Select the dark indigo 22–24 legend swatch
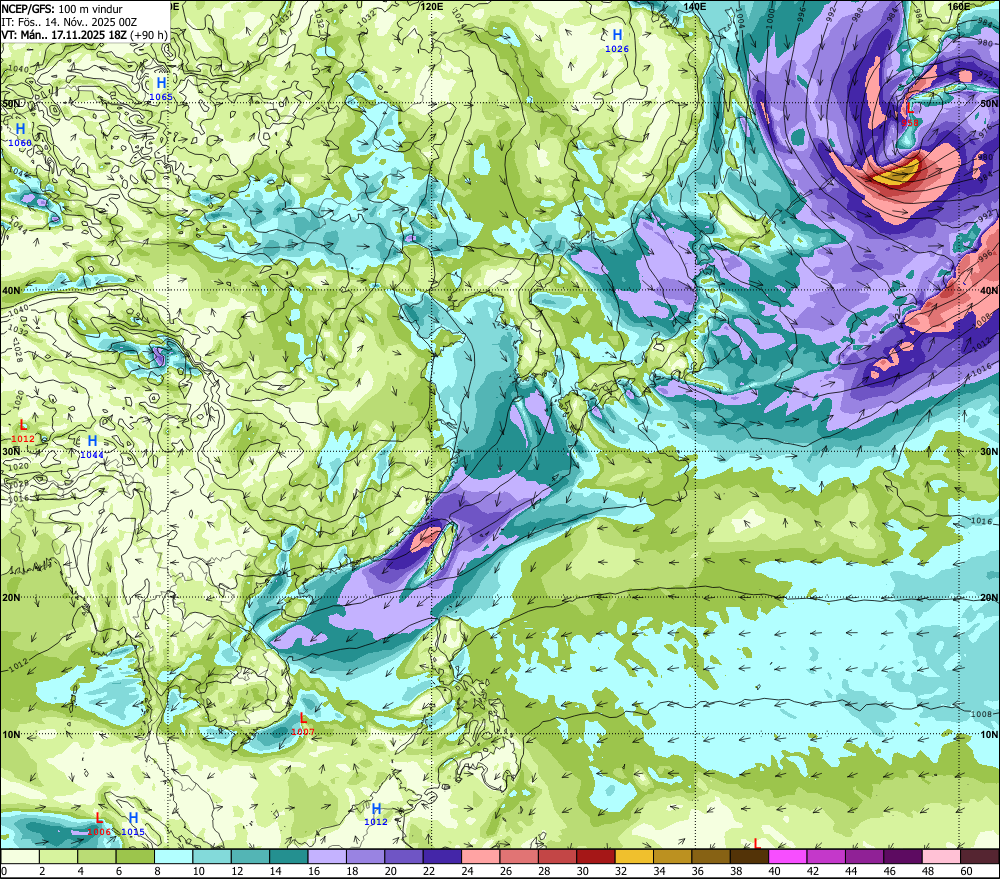1000x879 pixels. coord(443,857)
